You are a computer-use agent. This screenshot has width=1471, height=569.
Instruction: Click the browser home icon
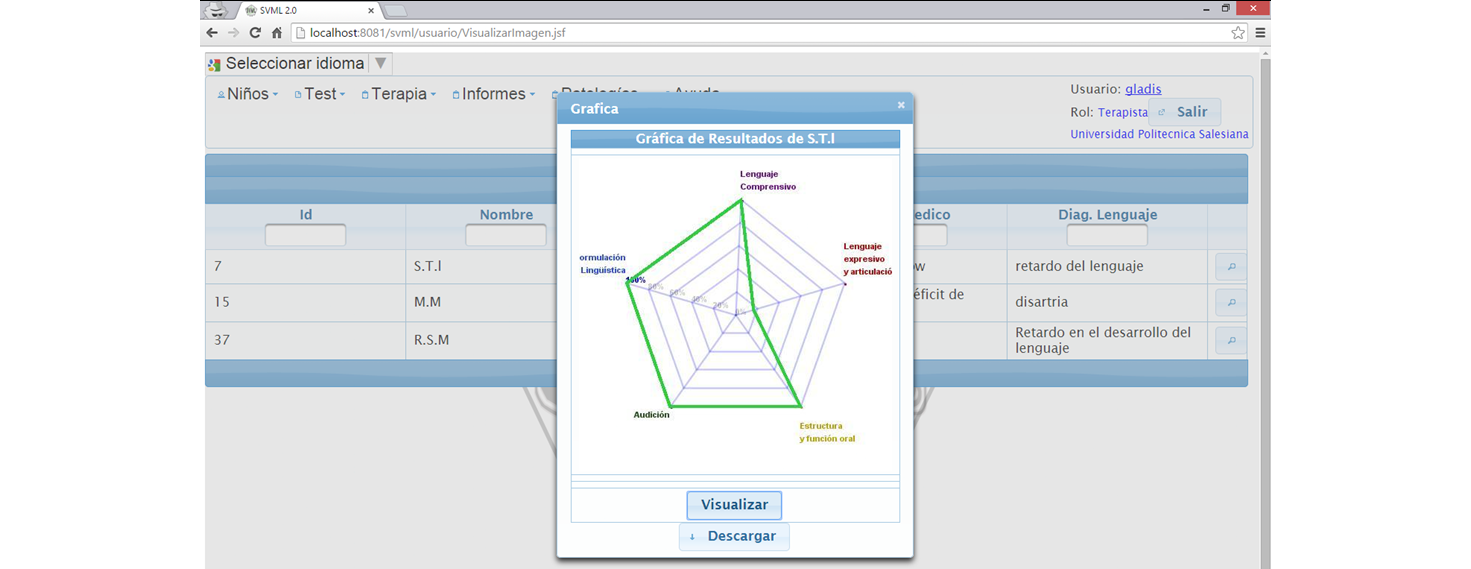click(x=277, y=33)
